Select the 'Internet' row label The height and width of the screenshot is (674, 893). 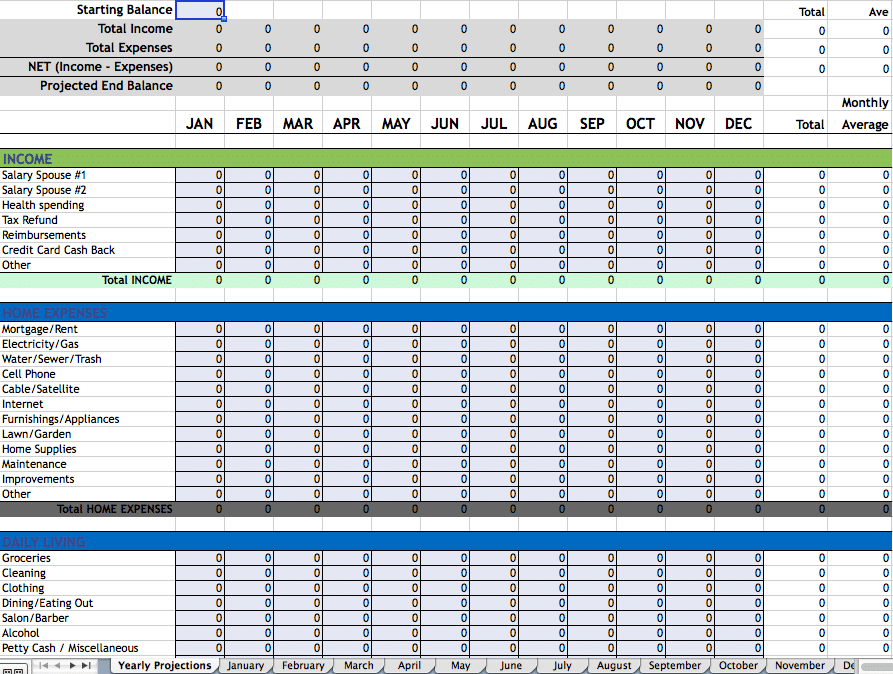88,404
